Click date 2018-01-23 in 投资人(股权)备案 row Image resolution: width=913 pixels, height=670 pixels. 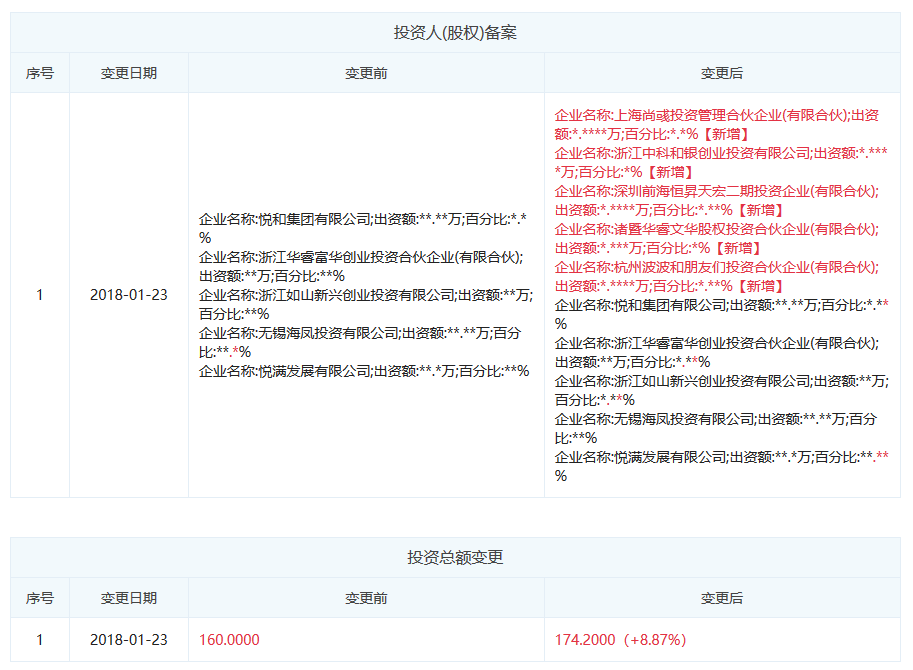129,295
